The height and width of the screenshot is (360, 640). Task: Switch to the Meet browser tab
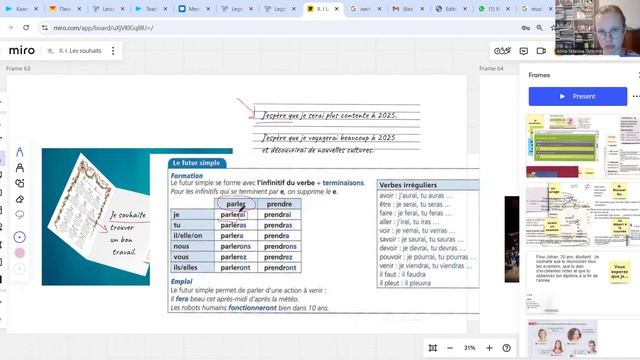click(193, 9)
